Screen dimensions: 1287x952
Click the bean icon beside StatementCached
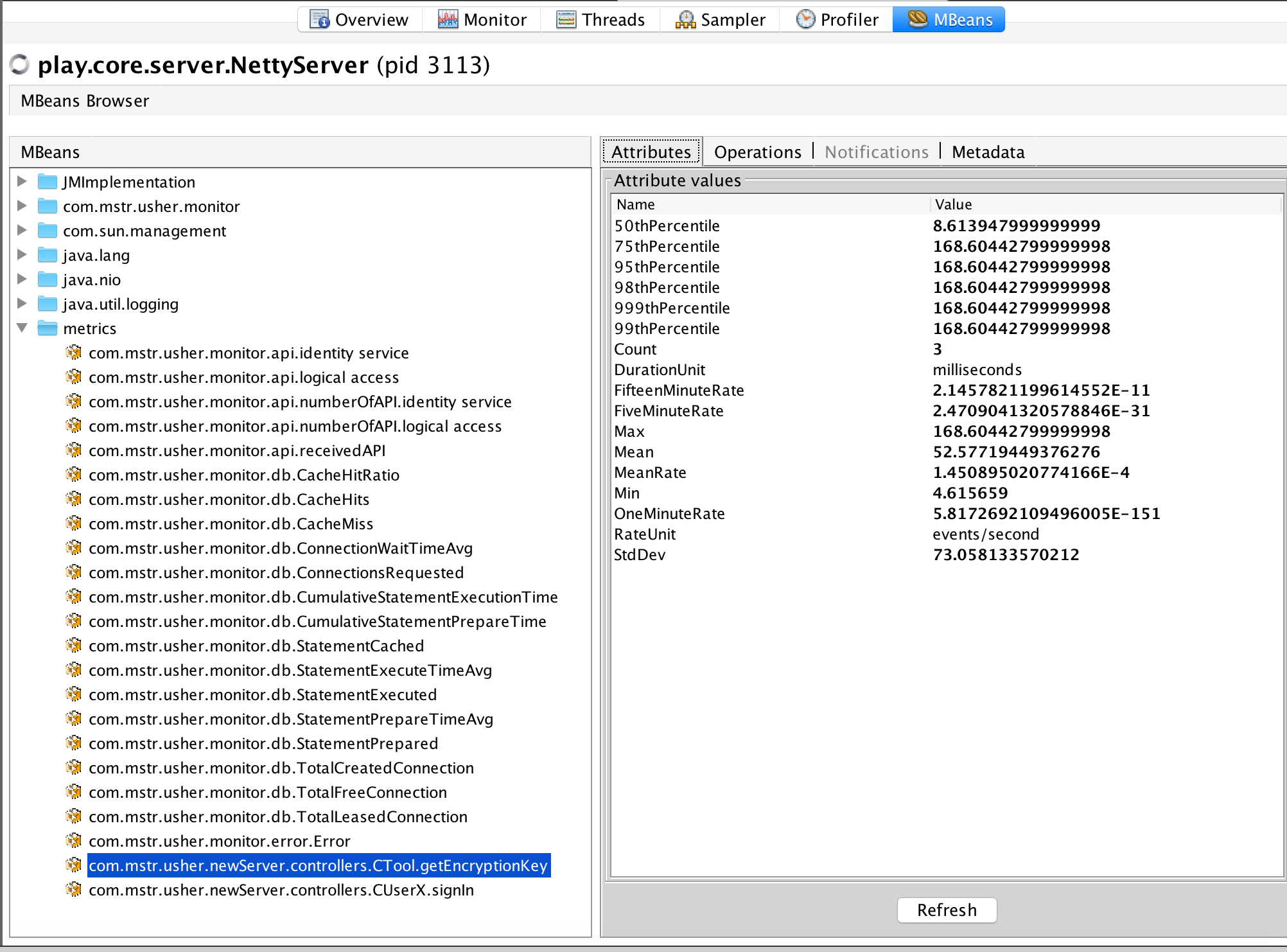[x=74, y=646]
